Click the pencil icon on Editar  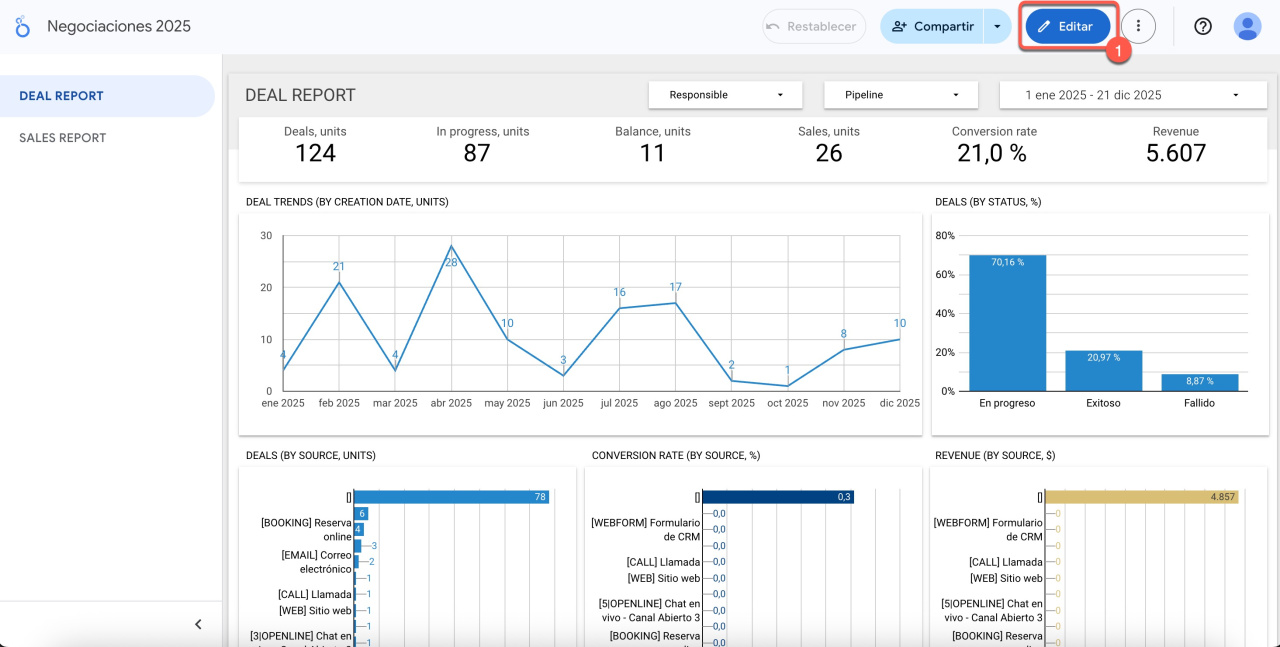tap(1044, 27)
